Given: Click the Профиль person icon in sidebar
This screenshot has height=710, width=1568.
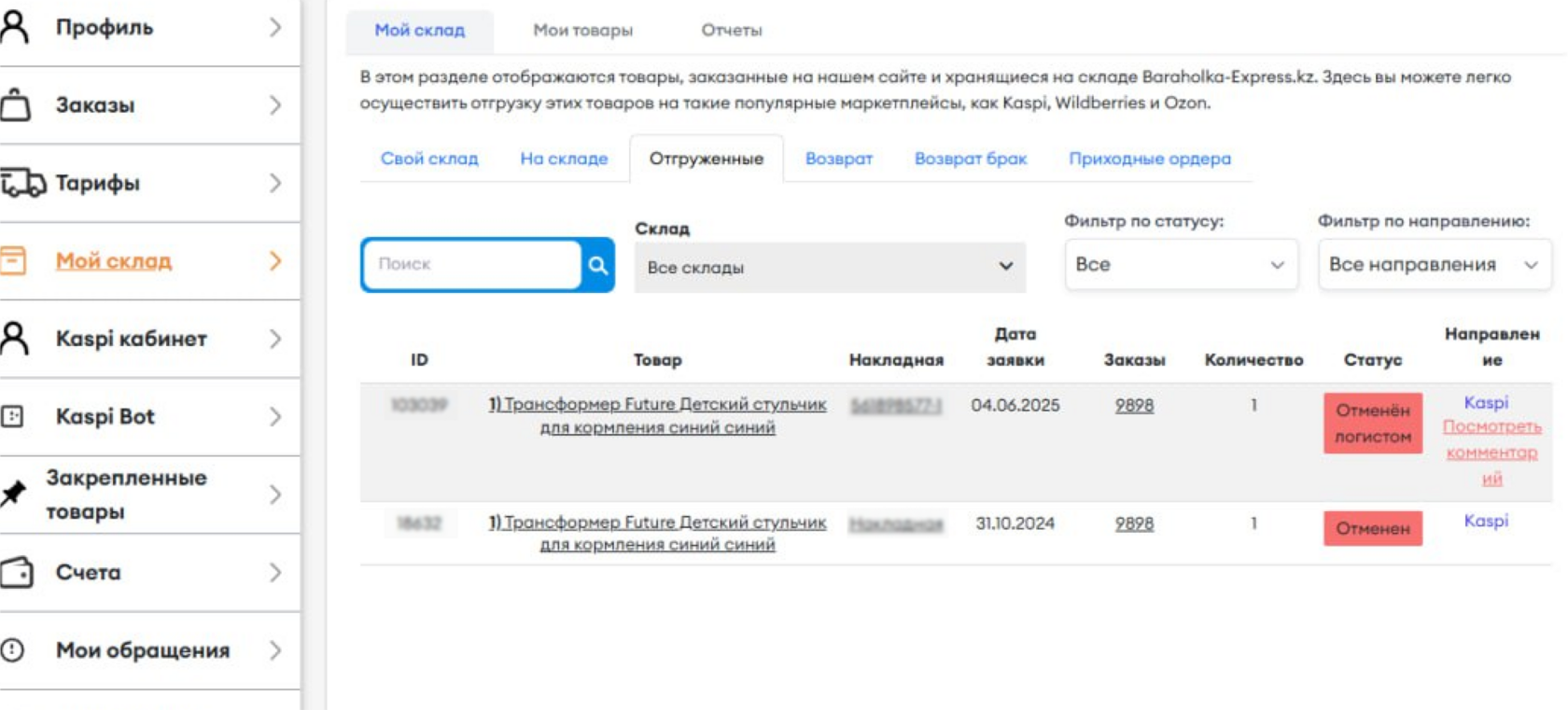Looking at the screenshot, I should pyautogui.click(x=15, y=27).
